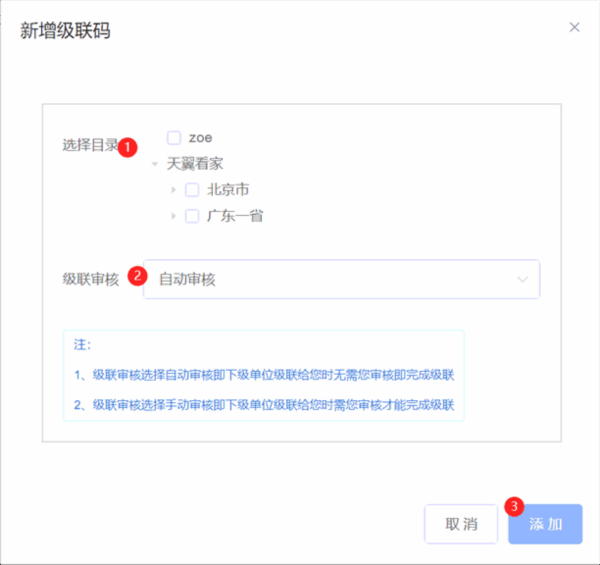Image resolution: width=600 pixels, height=565 pixels.
Task: Select the 天翼看家 tree item label
Action: (195, 164)
